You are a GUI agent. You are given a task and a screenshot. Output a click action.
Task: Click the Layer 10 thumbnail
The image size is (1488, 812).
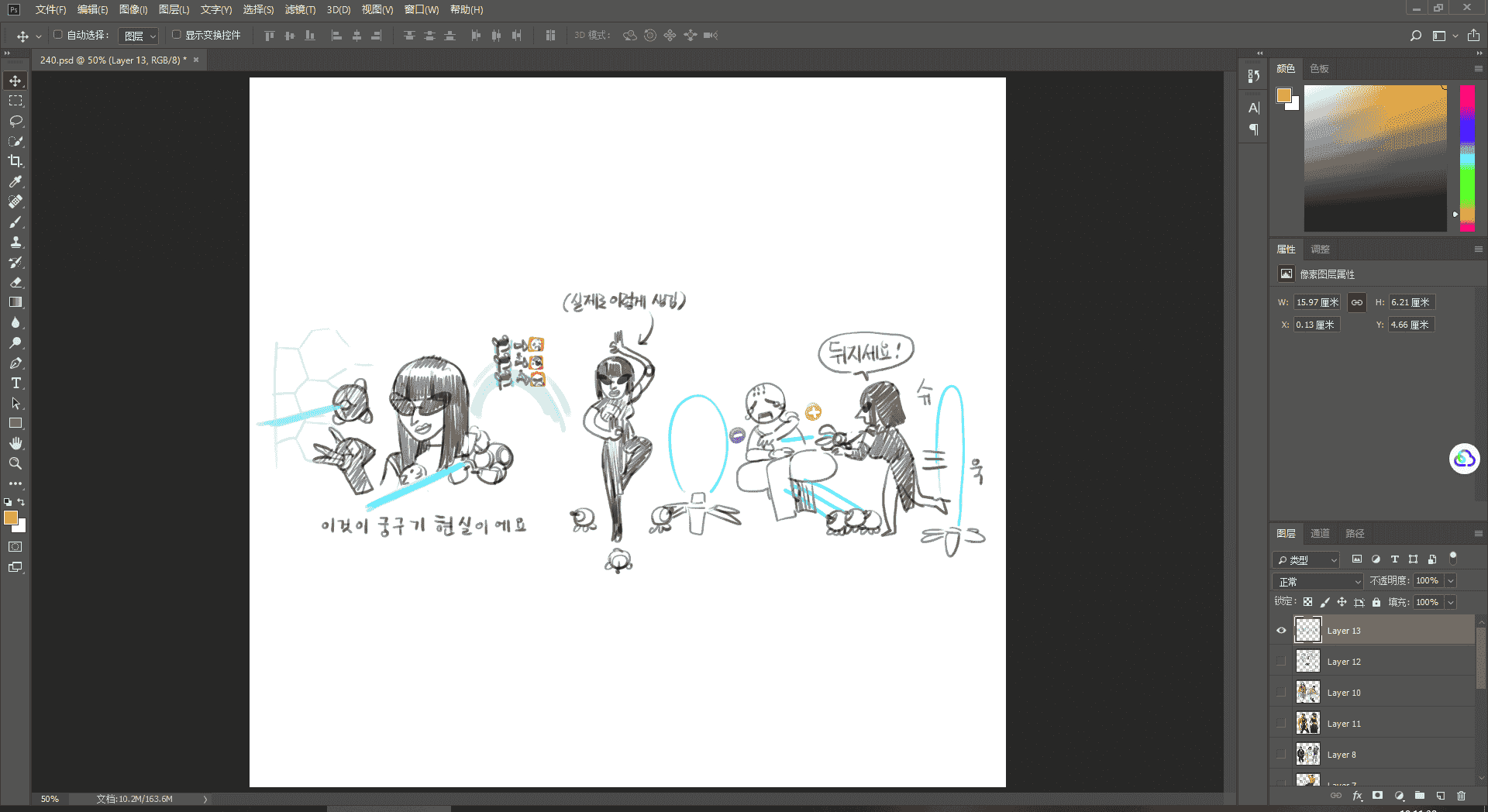coord(1308,692)
